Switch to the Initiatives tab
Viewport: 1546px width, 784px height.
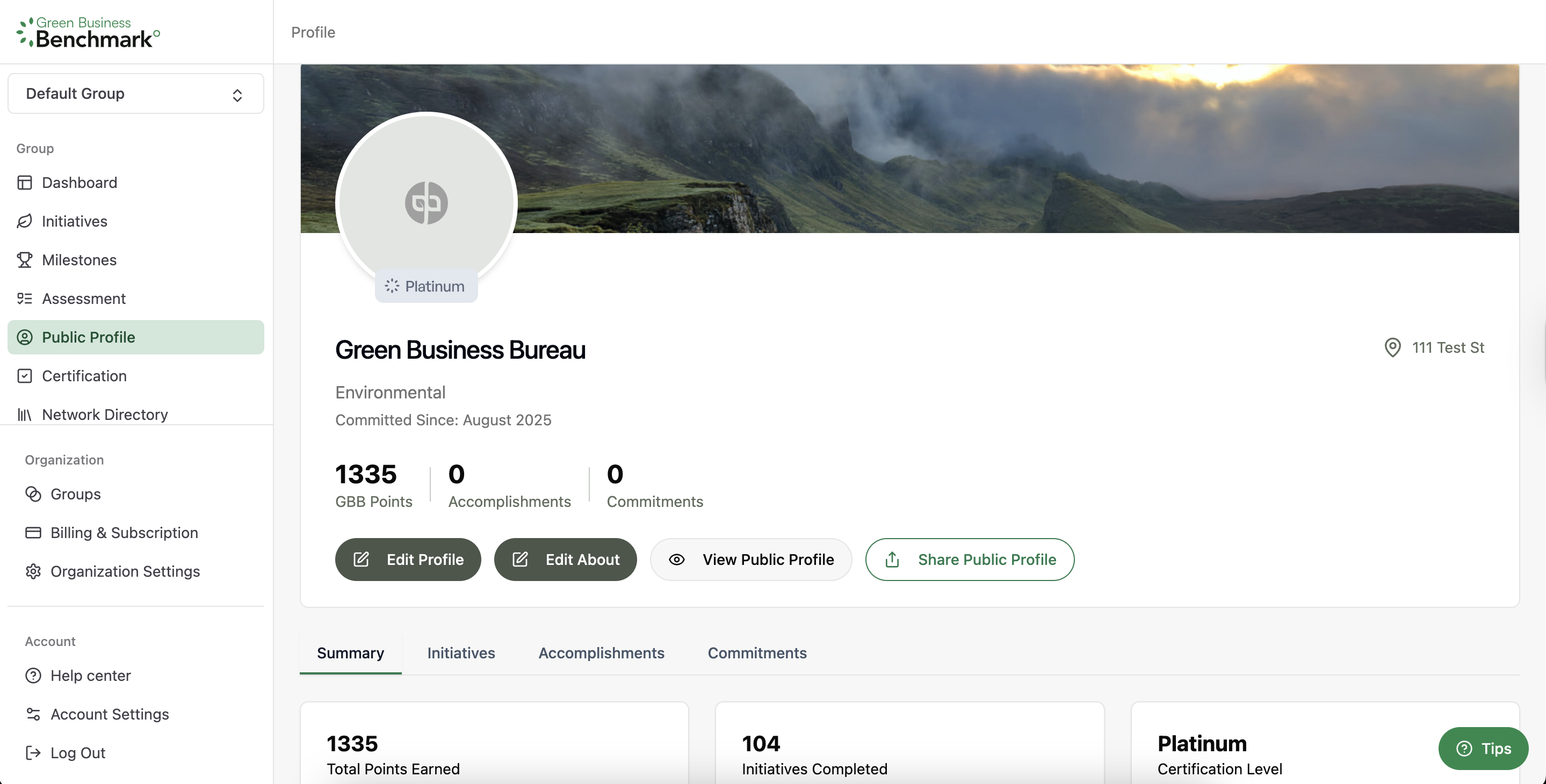click(x=460, y=653)
